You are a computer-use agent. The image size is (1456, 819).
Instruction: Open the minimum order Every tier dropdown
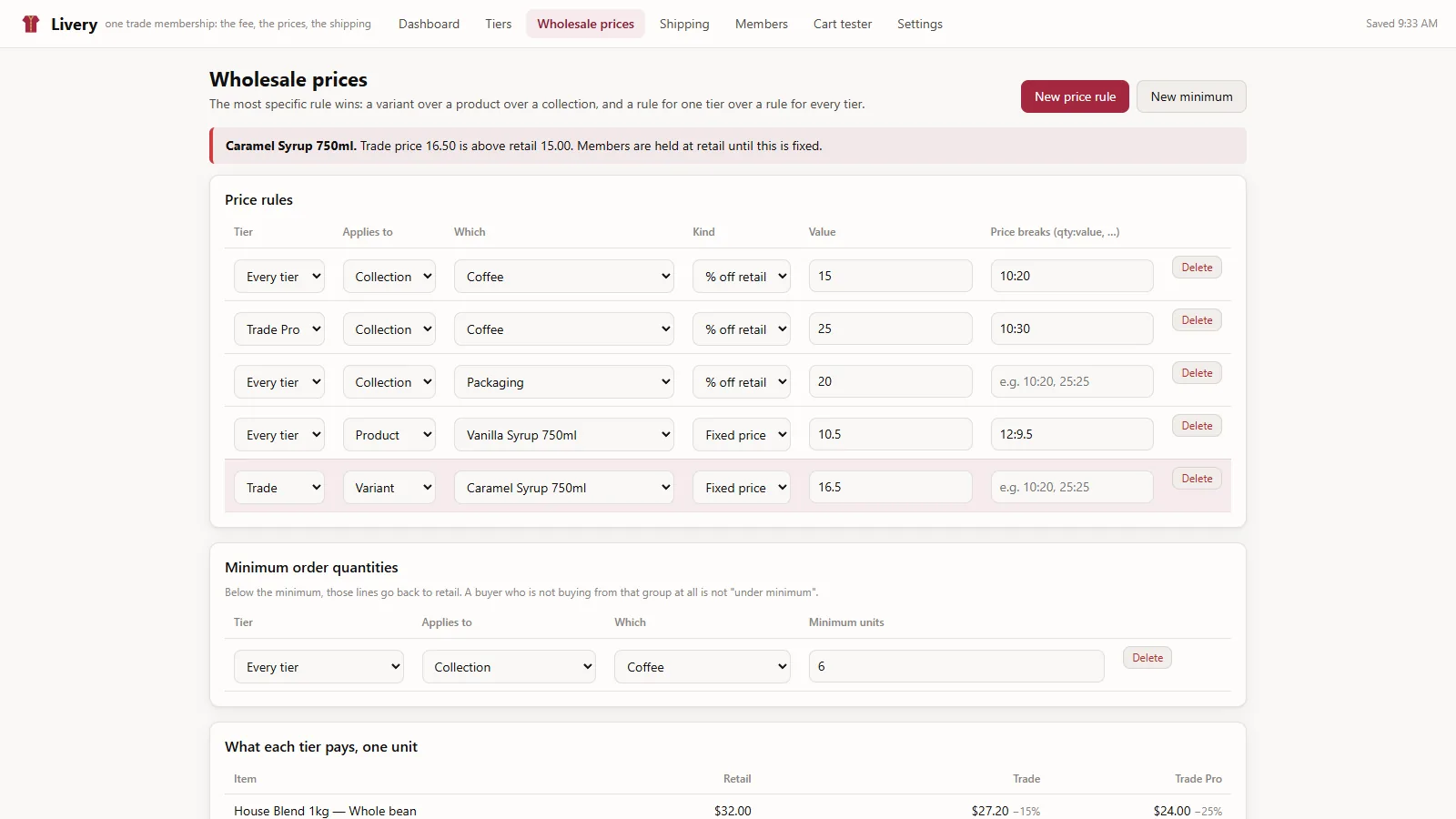[x=318, y=667]
